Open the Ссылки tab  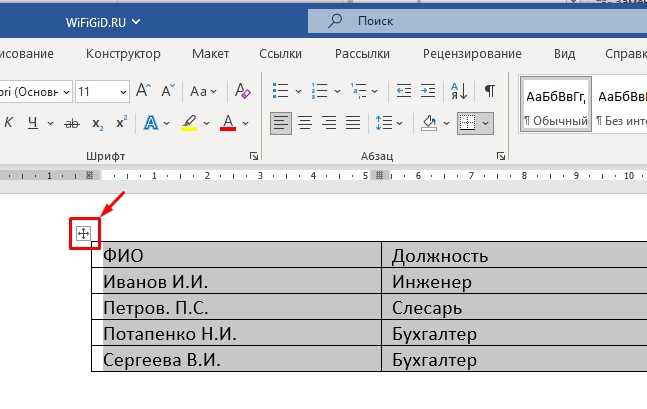pyautogui.click(x=281, y=54)
